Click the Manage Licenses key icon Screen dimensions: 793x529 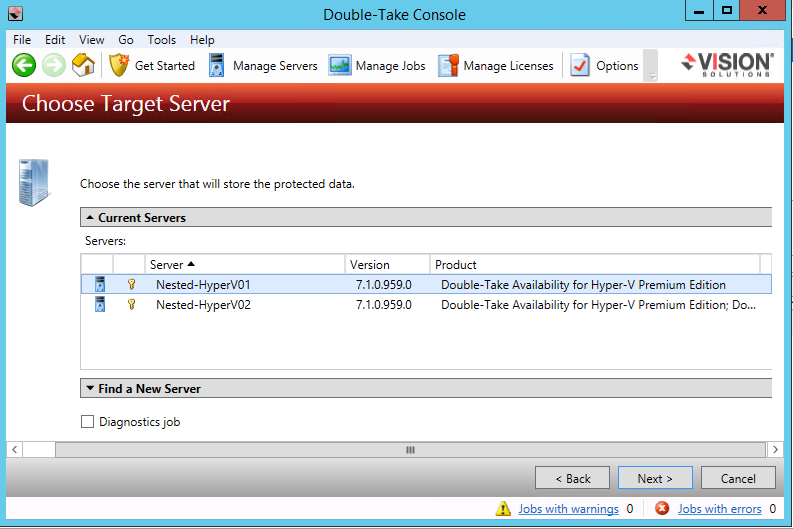[x=448, y=66]
